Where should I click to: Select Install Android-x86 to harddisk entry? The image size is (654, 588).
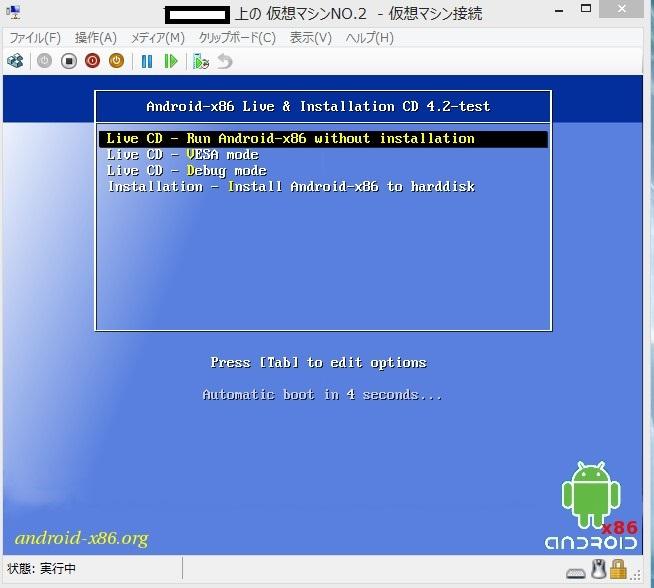[291, 186]
